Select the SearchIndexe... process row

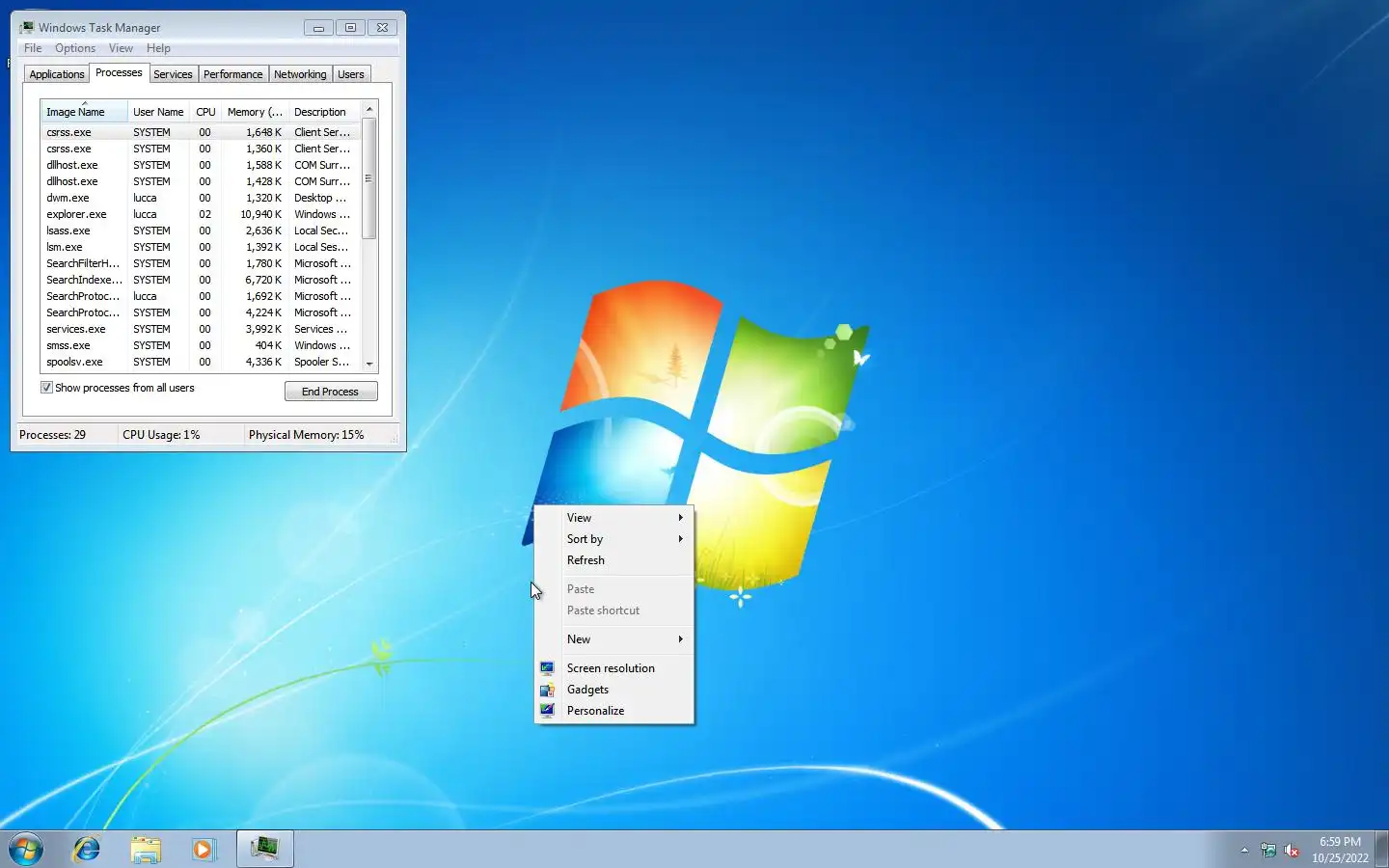201,280
